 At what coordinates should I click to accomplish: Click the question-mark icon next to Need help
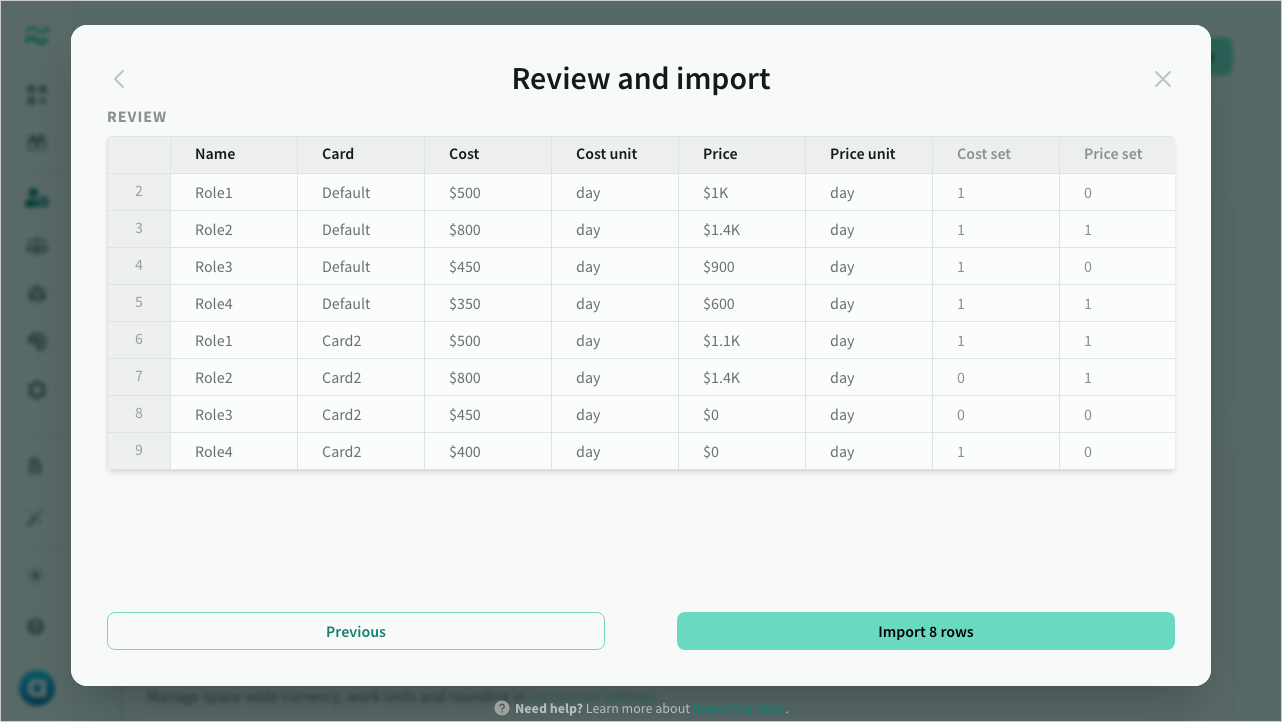(x=500, y=708)
